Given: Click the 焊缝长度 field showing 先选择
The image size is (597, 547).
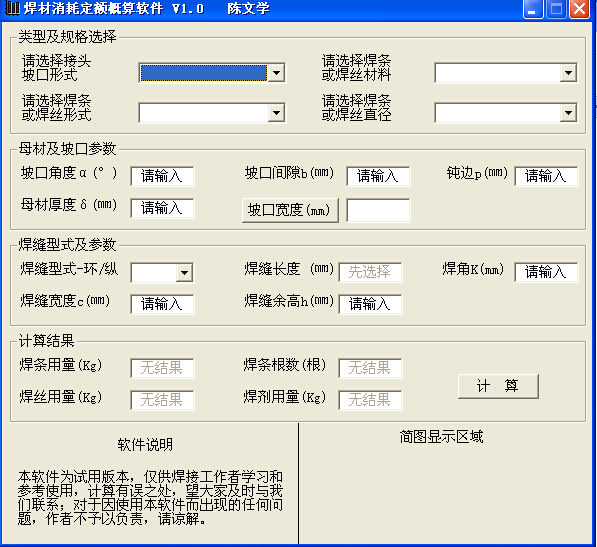Looking at the screenshot, I should (370, 272).
